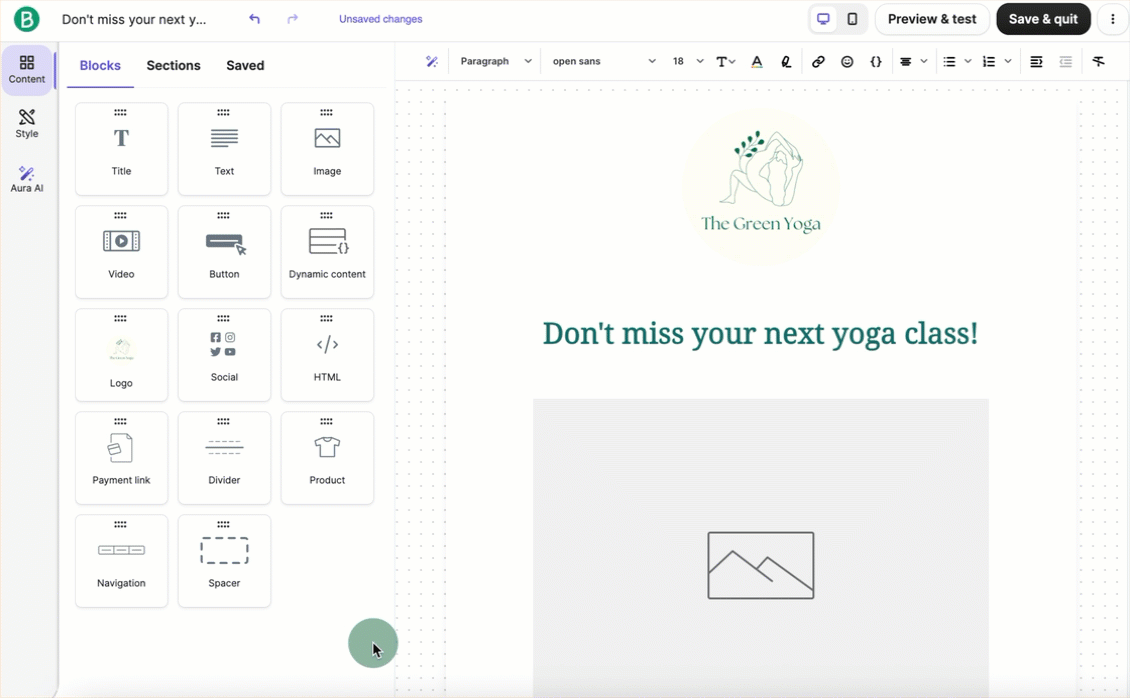Expand the Paragraph style dropdown
The width and height of the screenshot is (1130, 698).
(x=496, y=62)
